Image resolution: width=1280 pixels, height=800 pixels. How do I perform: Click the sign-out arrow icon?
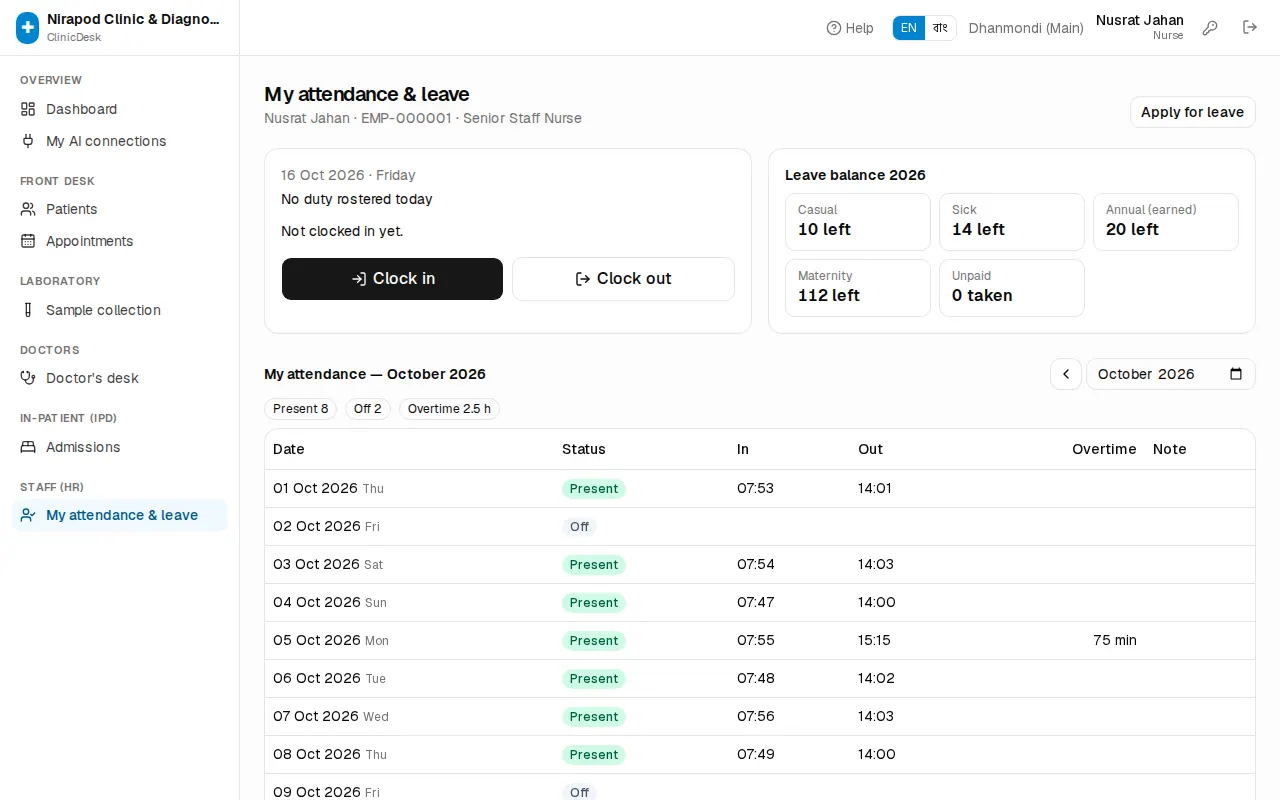point(1250,27)
